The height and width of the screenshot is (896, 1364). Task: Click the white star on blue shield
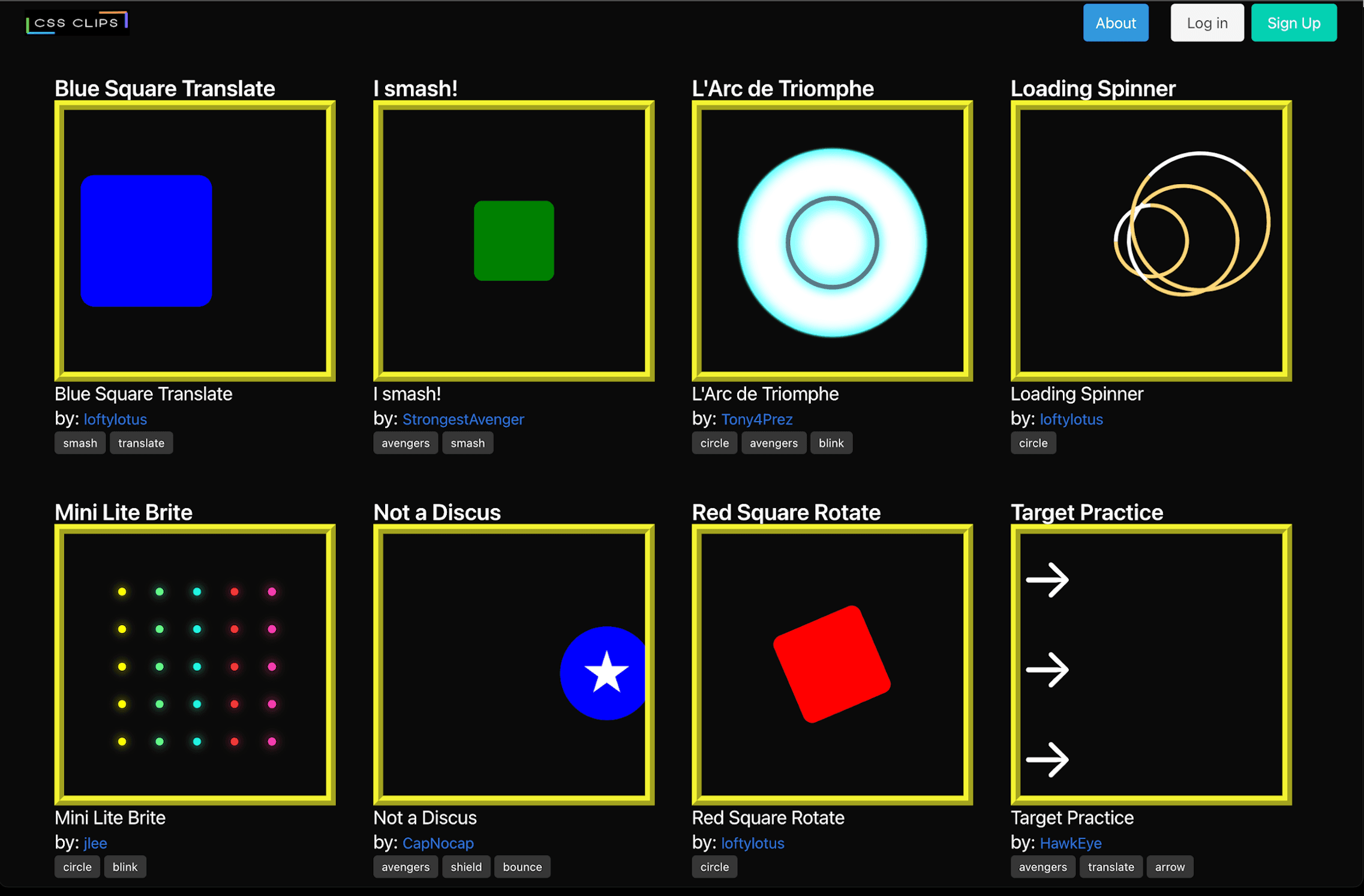(x=606, y=672)
